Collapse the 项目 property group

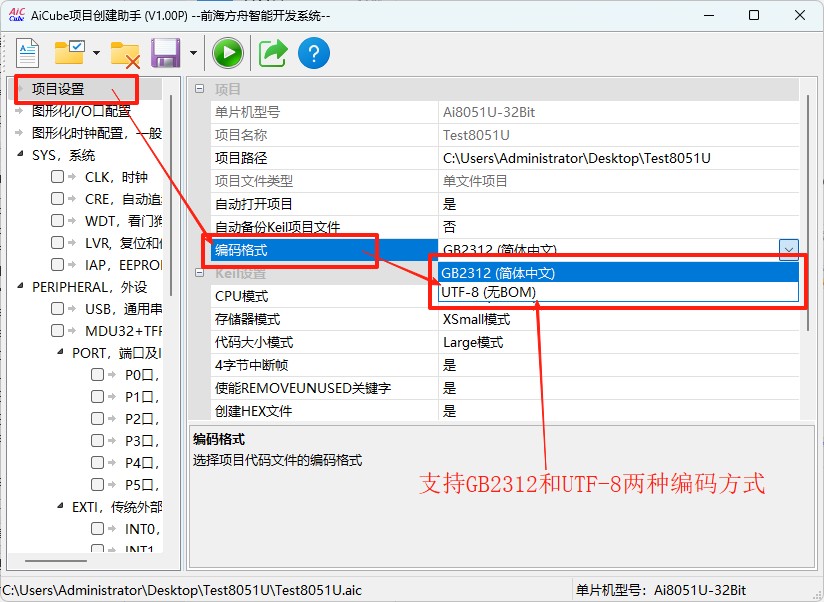pos(200,89)
